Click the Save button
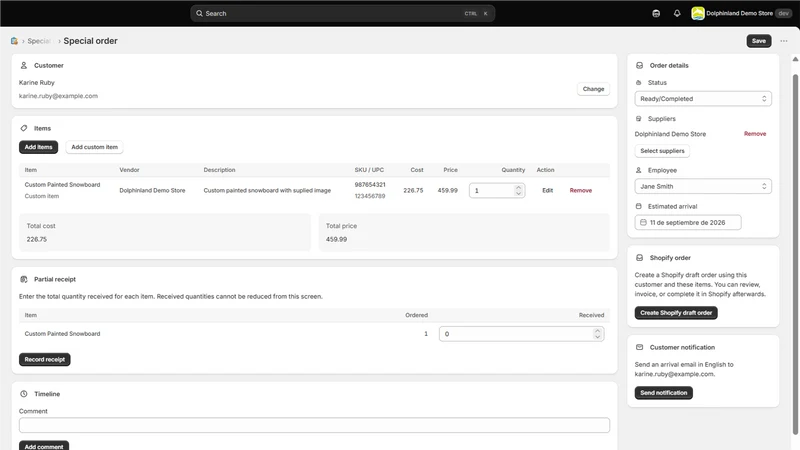This screenshot has height=450, width=800. coord(759,41)
